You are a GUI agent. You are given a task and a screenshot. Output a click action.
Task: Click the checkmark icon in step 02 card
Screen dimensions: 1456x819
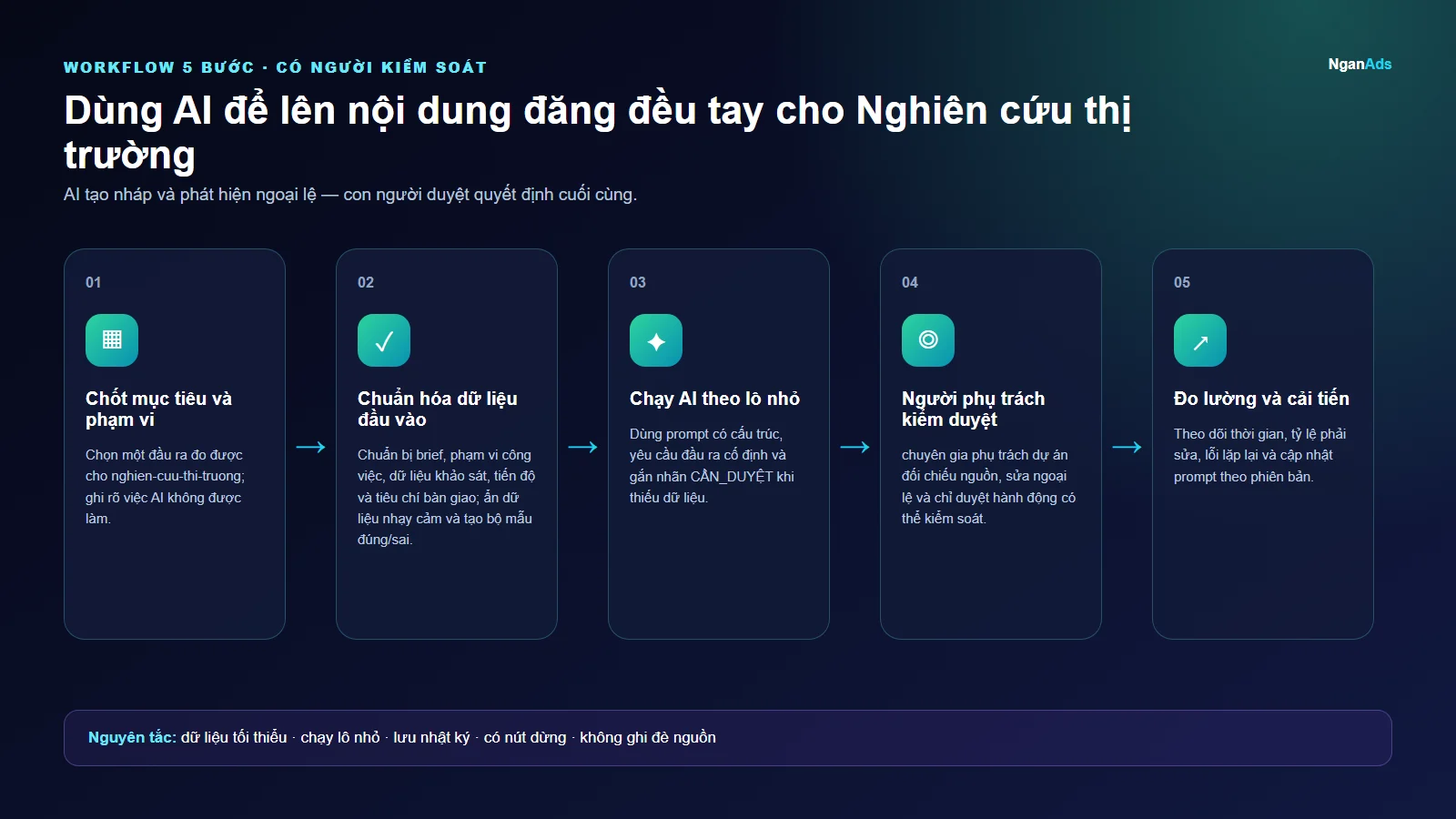point(384,340)
